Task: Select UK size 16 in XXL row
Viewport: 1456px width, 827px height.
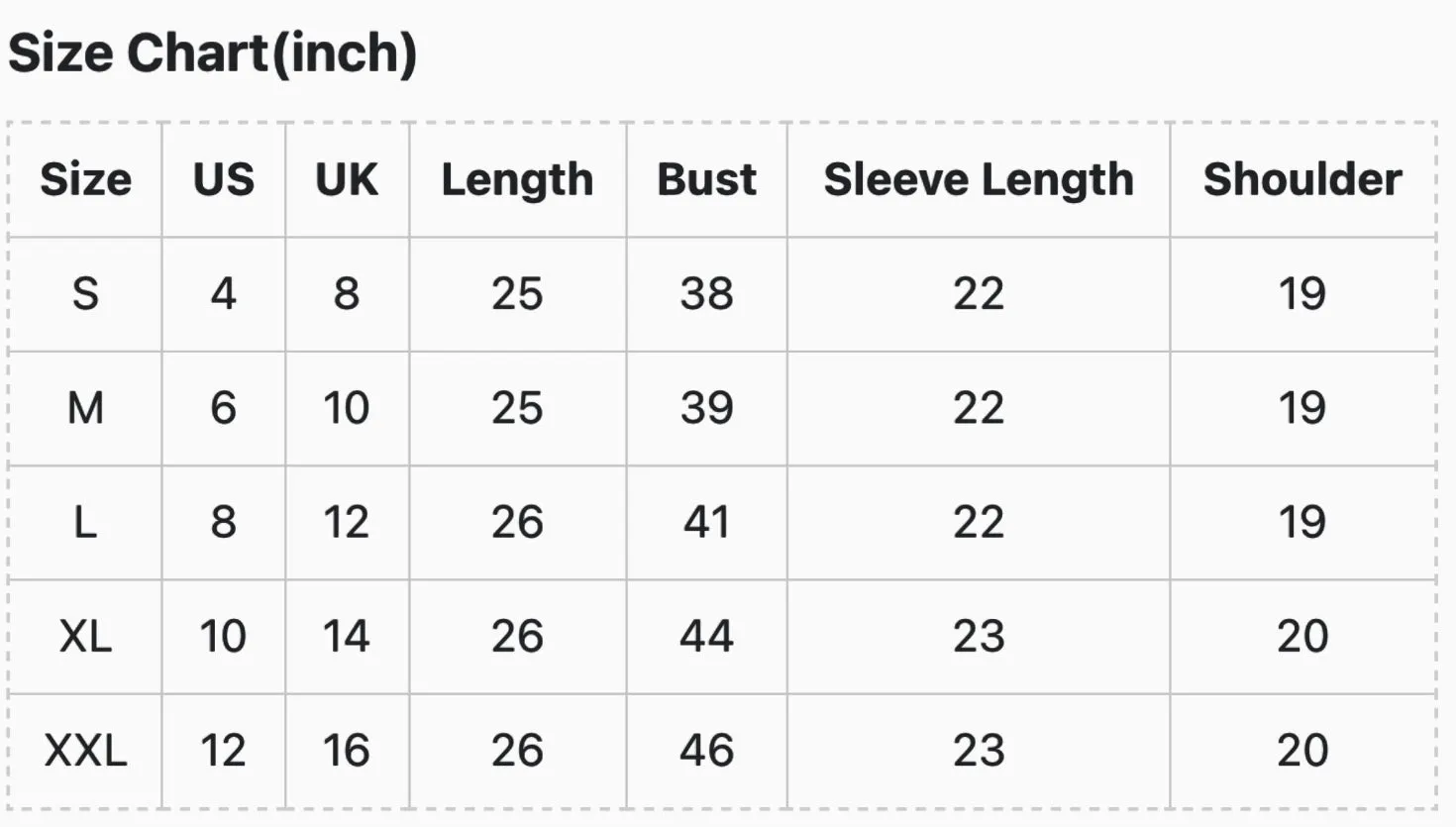Action: (347, 750)
